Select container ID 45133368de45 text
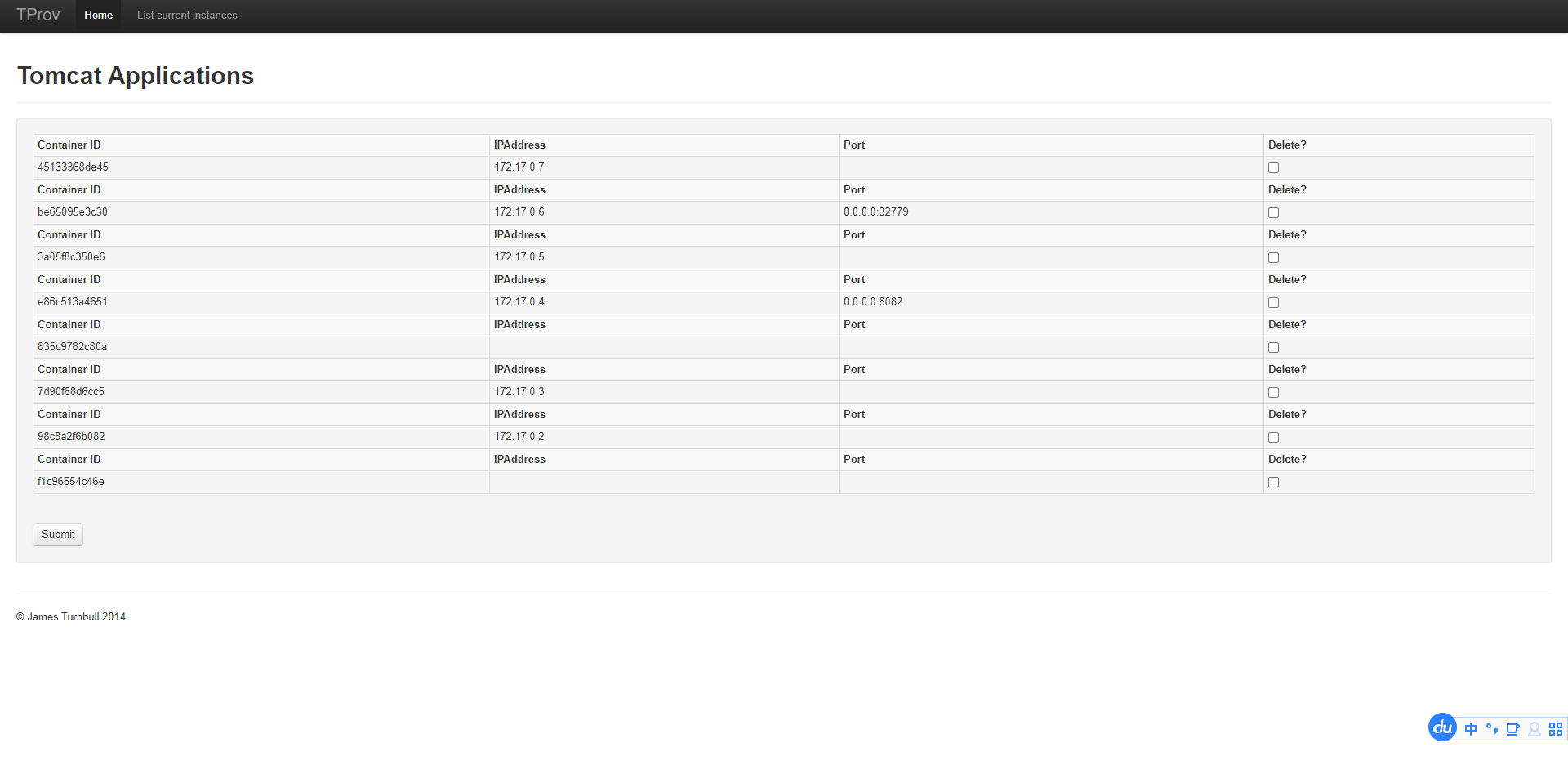This screenshot has width=1568, height=765. (73, 167)
